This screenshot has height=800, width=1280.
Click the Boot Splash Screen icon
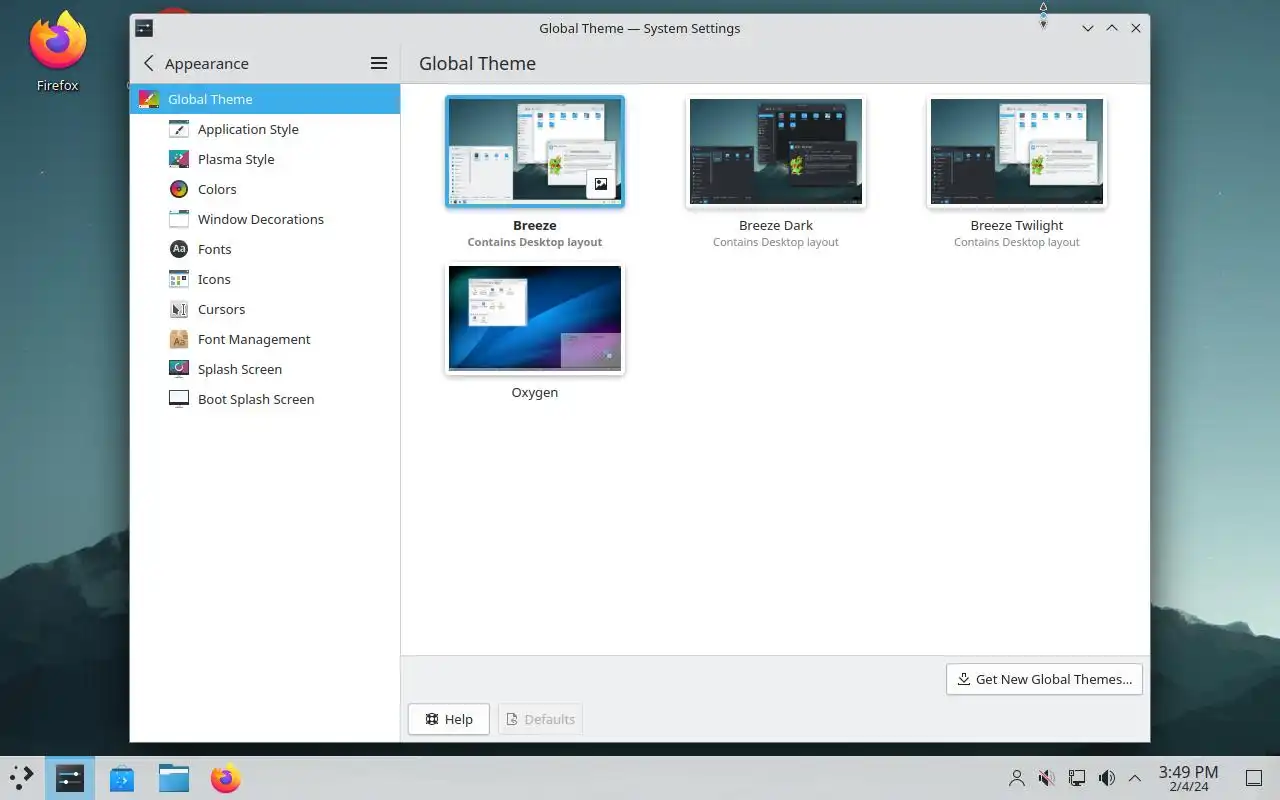[179, 399]
